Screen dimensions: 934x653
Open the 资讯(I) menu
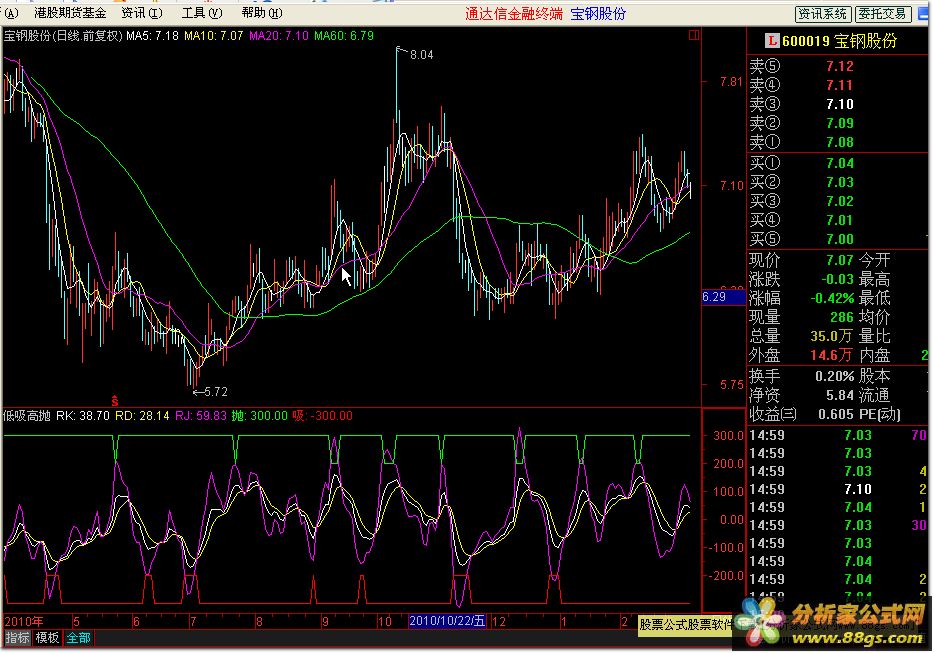click(142, 13)
